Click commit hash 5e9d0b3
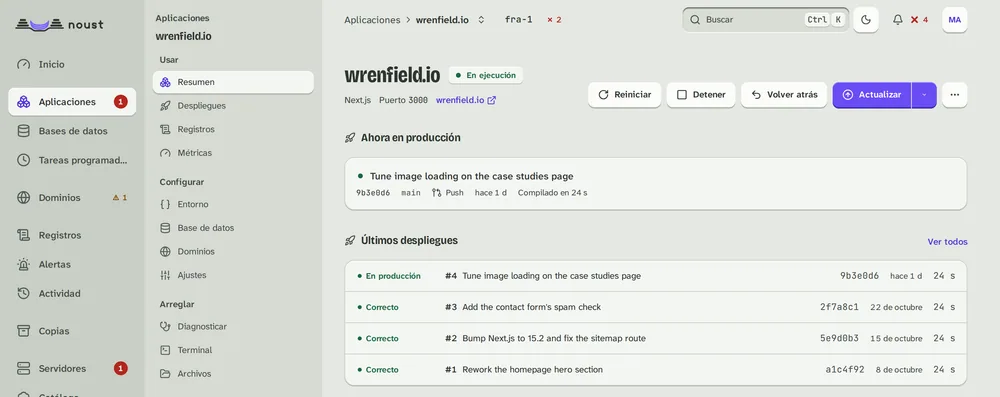The width and height of the screenshot is (1000, 397). (839, 338)
